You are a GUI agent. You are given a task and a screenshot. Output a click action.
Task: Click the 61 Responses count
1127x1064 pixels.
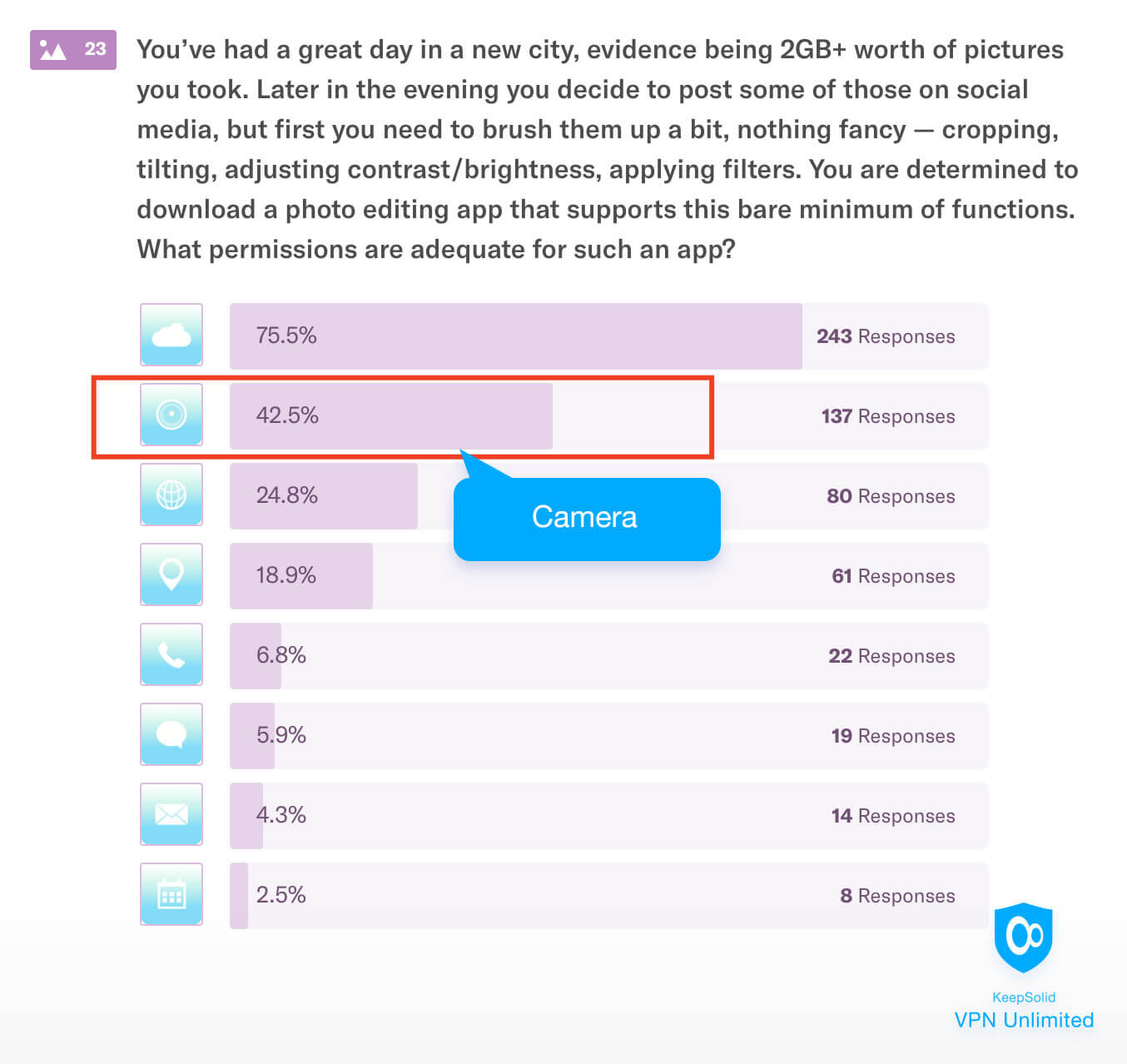[x=892, y=576]
